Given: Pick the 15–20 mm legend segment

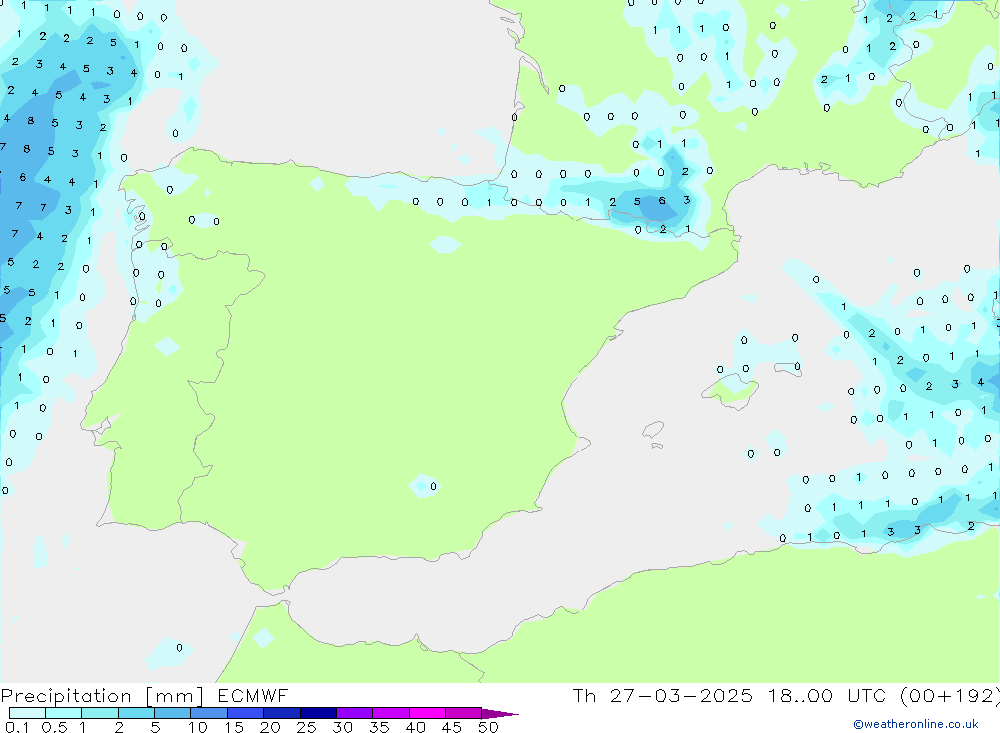Looking at the screenshot, I should tap(245, 713).
